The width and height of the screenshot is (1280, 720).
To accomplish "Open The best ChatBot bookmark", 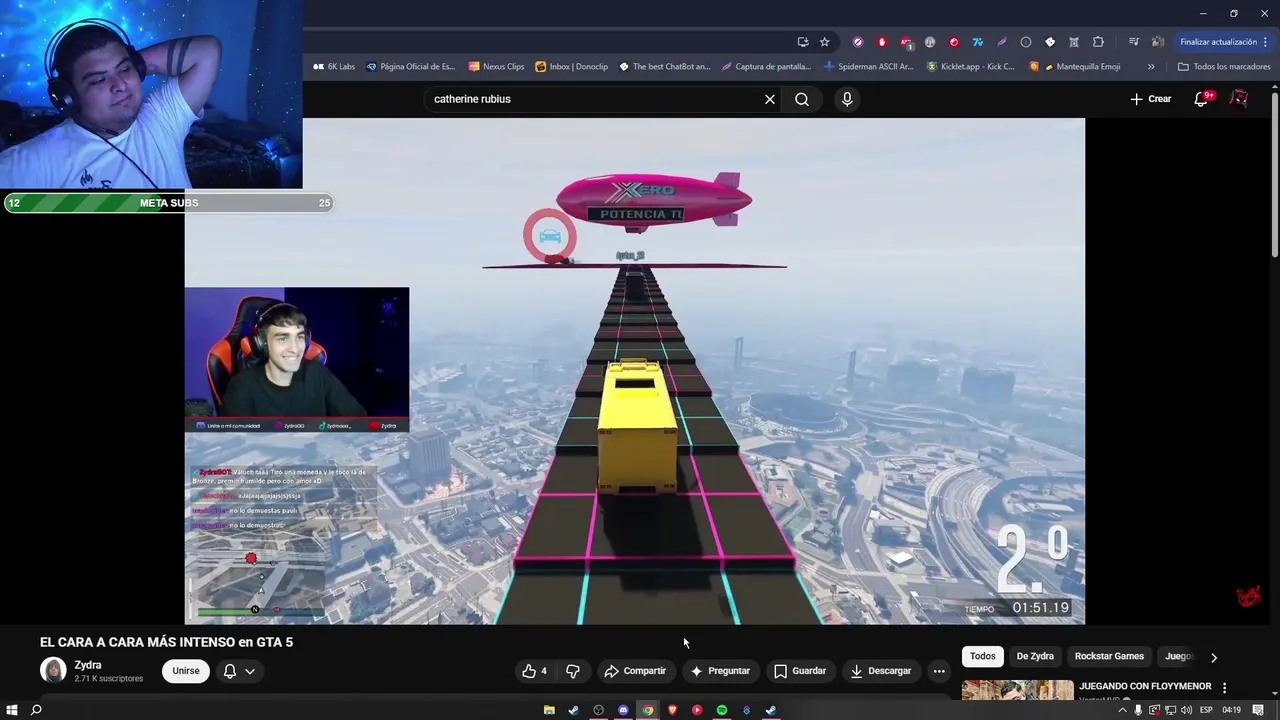I will click(664, 67).
